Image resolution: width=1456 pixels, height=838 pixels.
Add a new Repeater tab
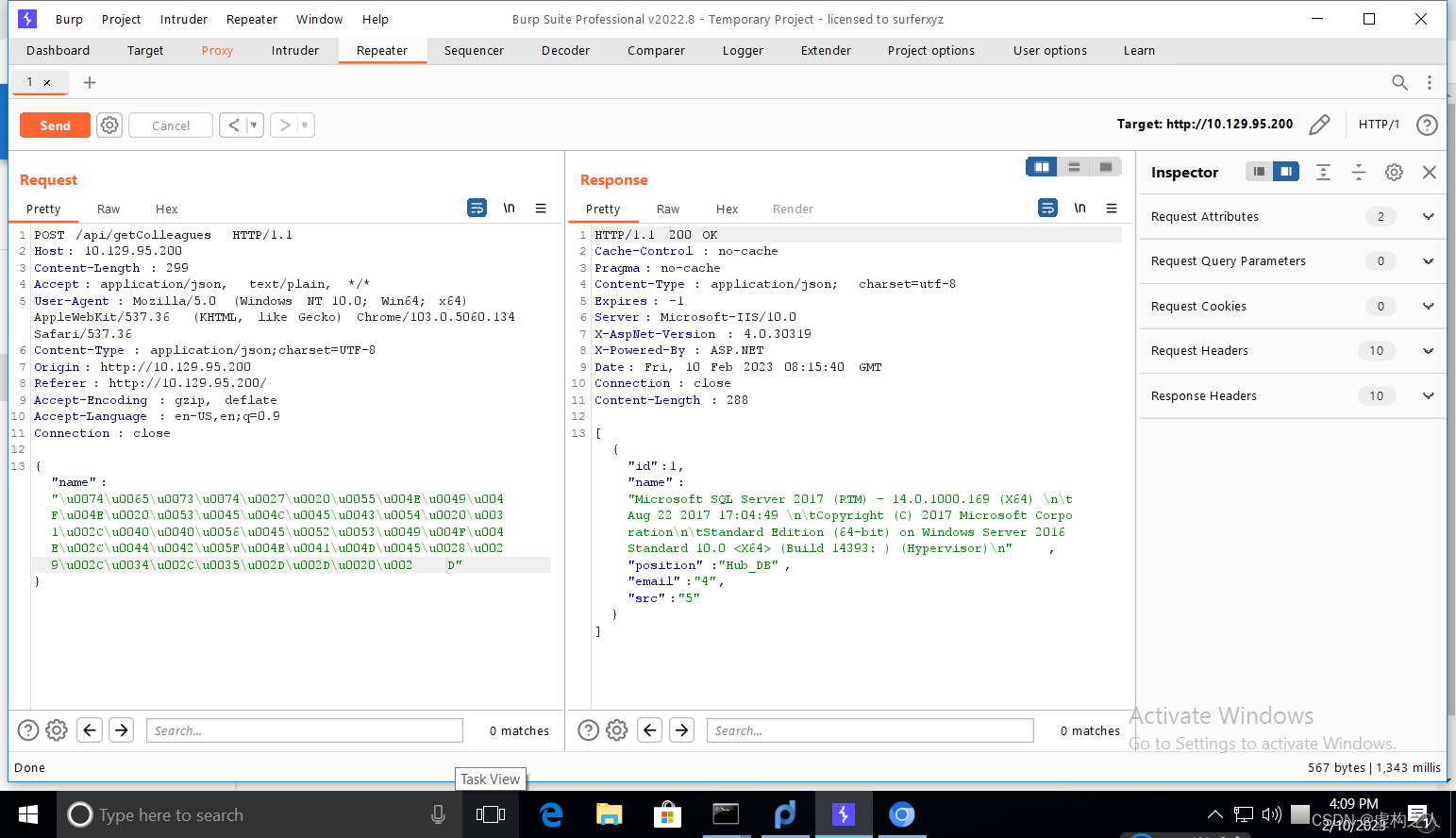pos(90,83)
